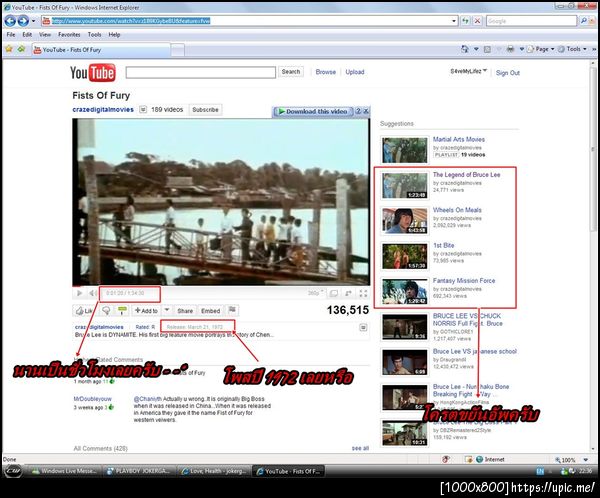The height and width of the screenshot is (498, 600).
Task: Open the Edit menu
Action: [x=27, y=34]
